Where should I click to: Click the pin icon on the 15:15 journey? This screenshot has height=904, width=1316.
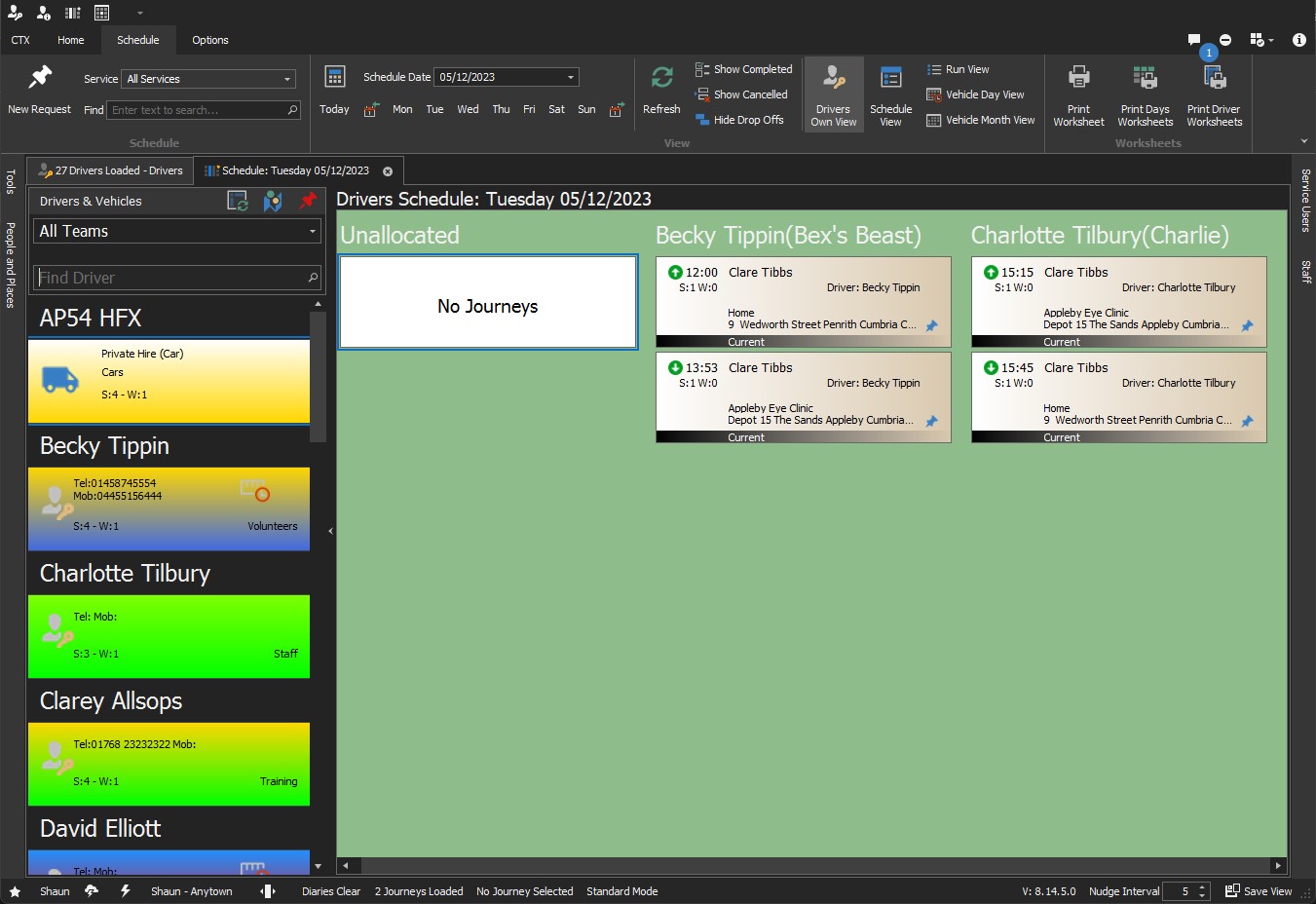(x=1247, y=326)
